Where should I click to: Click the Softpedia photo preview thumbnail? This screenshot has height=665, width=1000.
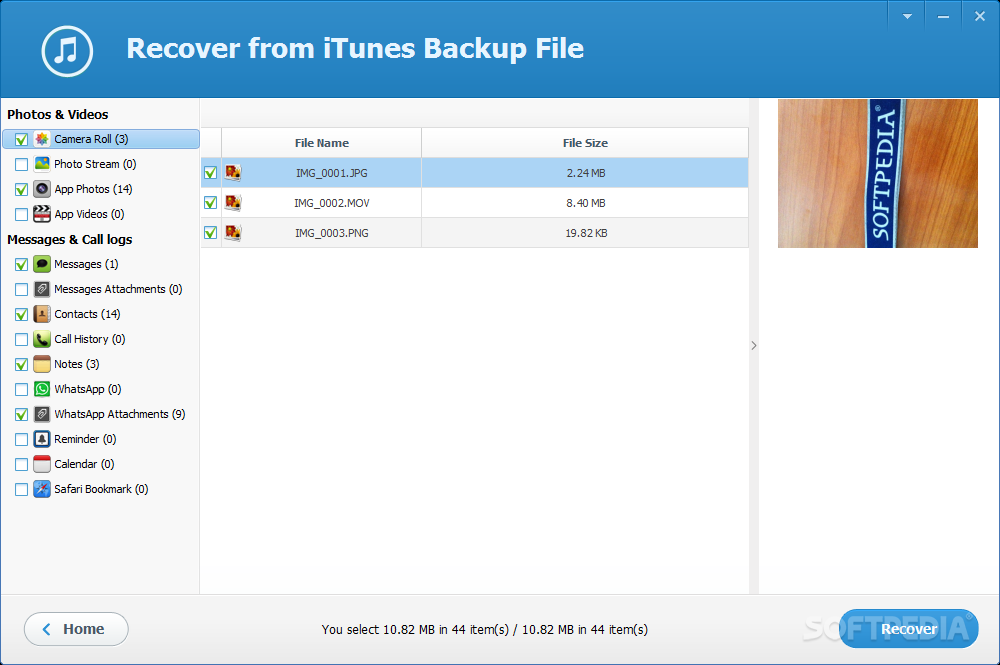pyautogui.click(x=878, y=173)
